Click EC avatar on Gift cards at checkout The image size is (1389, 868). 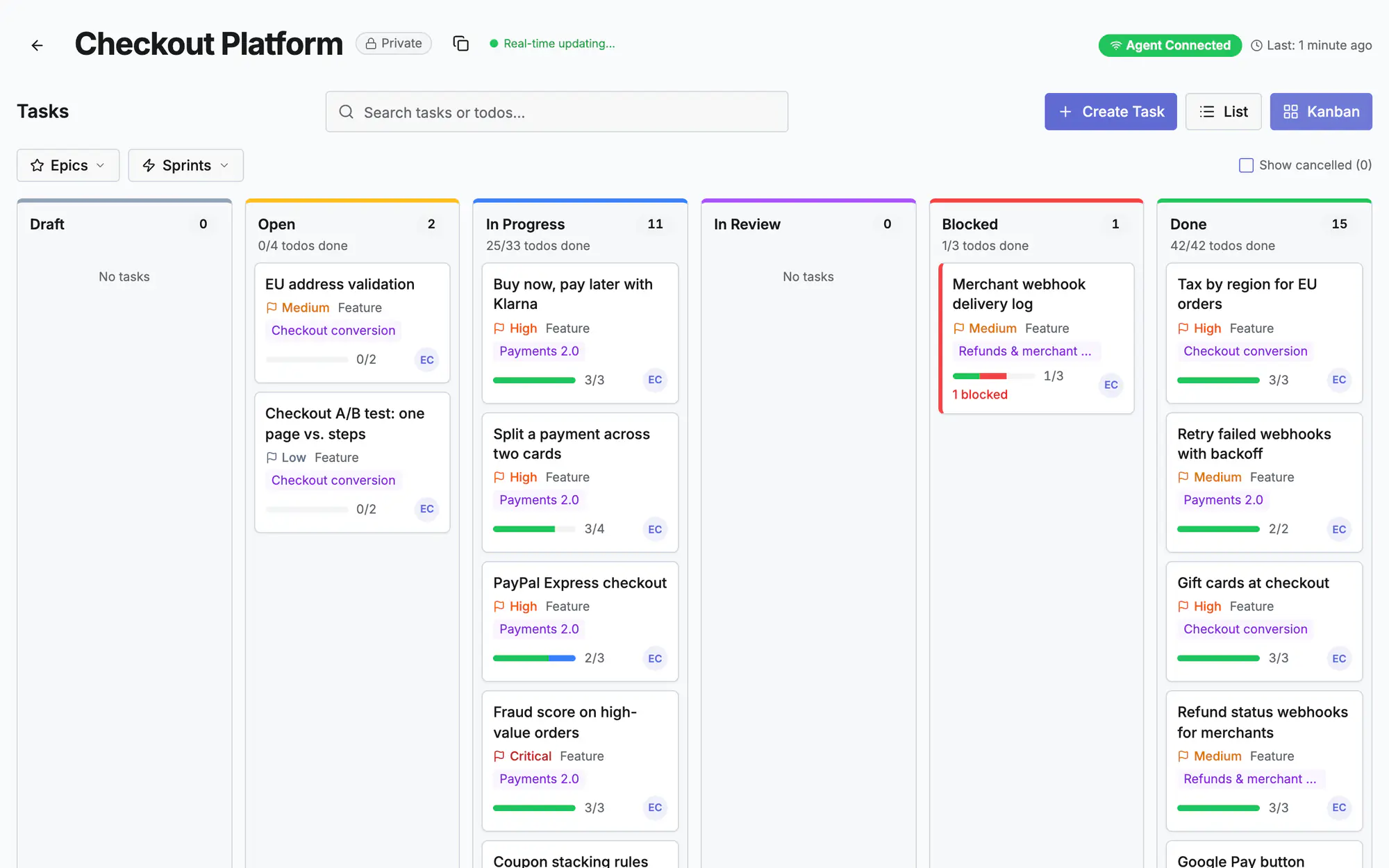point(1339,658)
